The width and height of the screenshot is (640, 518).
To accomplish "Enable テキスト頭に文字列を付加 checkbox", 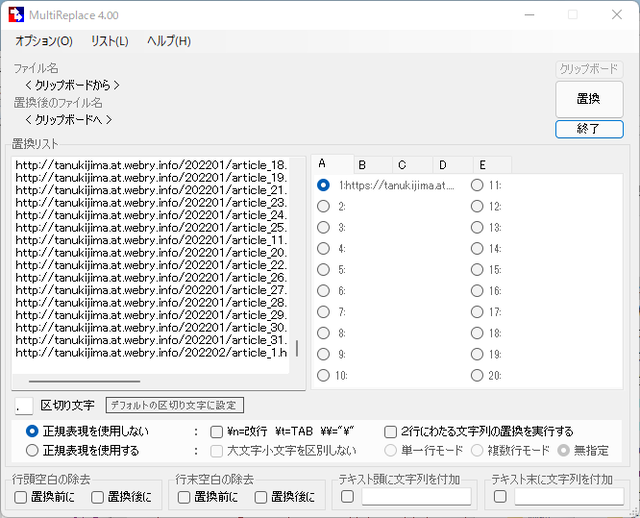I will [347, 496].
